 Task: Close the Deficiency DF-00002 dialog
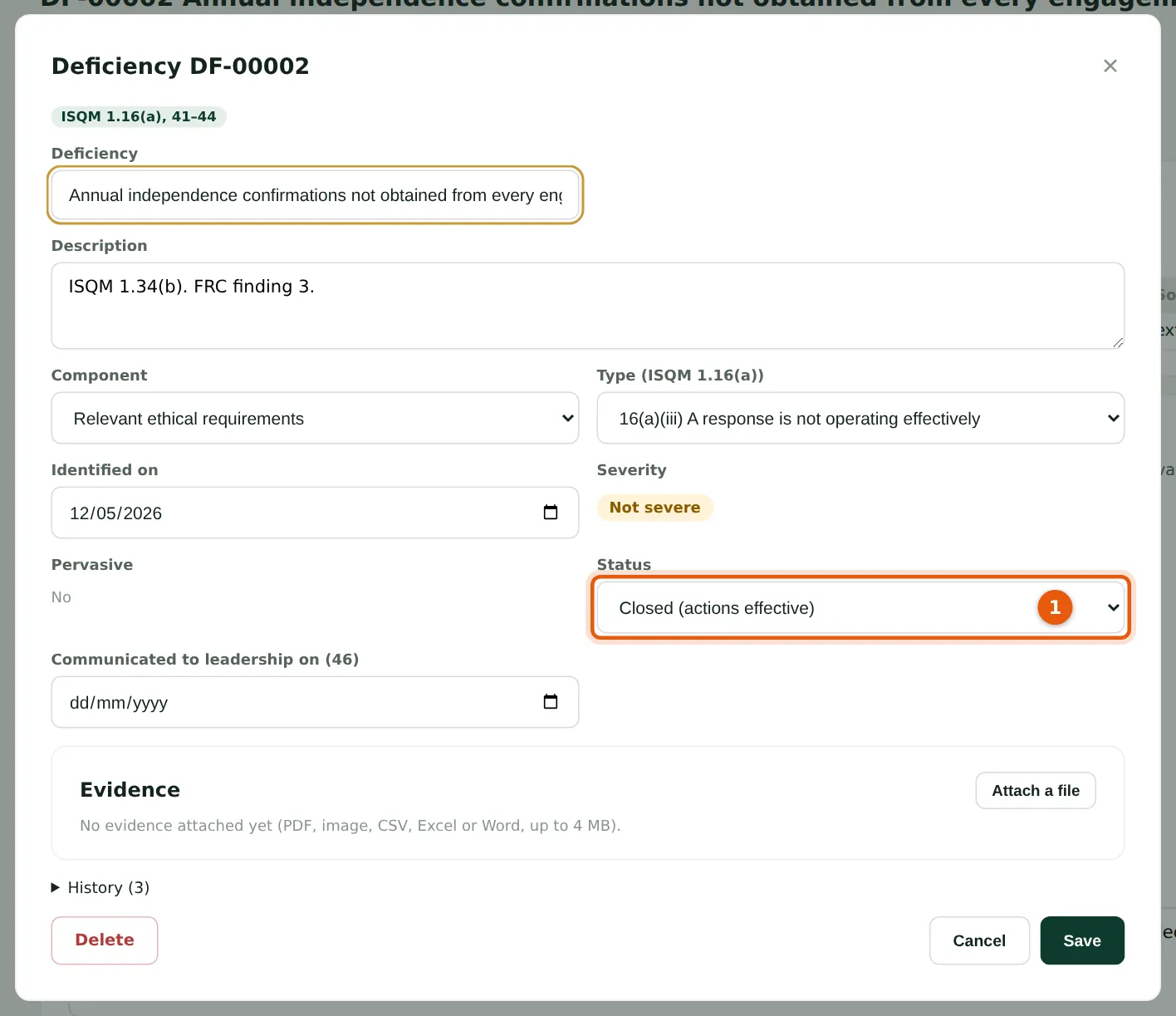[x=1110, y=66]
